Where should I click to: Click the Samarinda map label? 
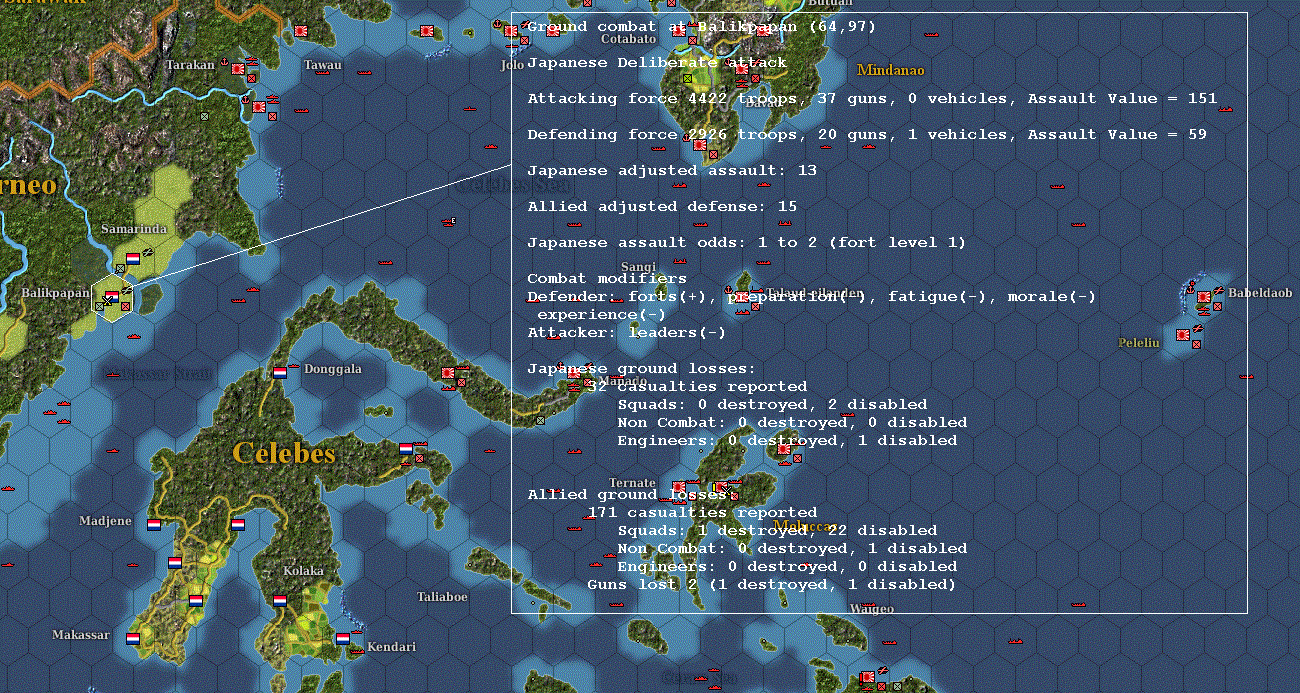click(x=134, y=229)
